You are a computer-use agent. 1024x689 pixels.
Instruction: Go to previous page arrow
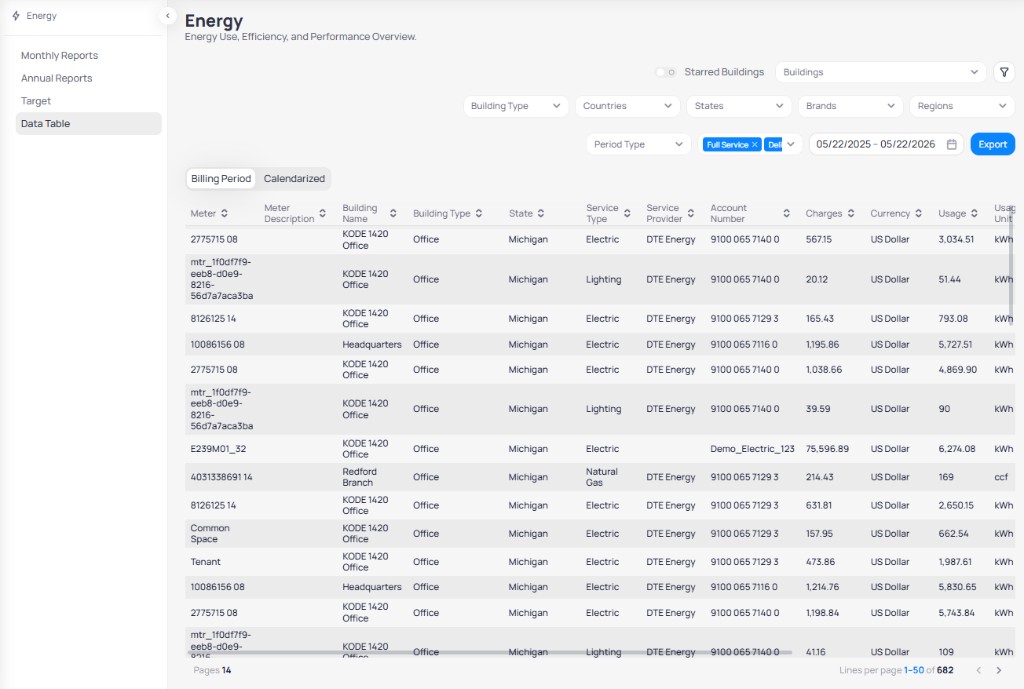(978, 670)
